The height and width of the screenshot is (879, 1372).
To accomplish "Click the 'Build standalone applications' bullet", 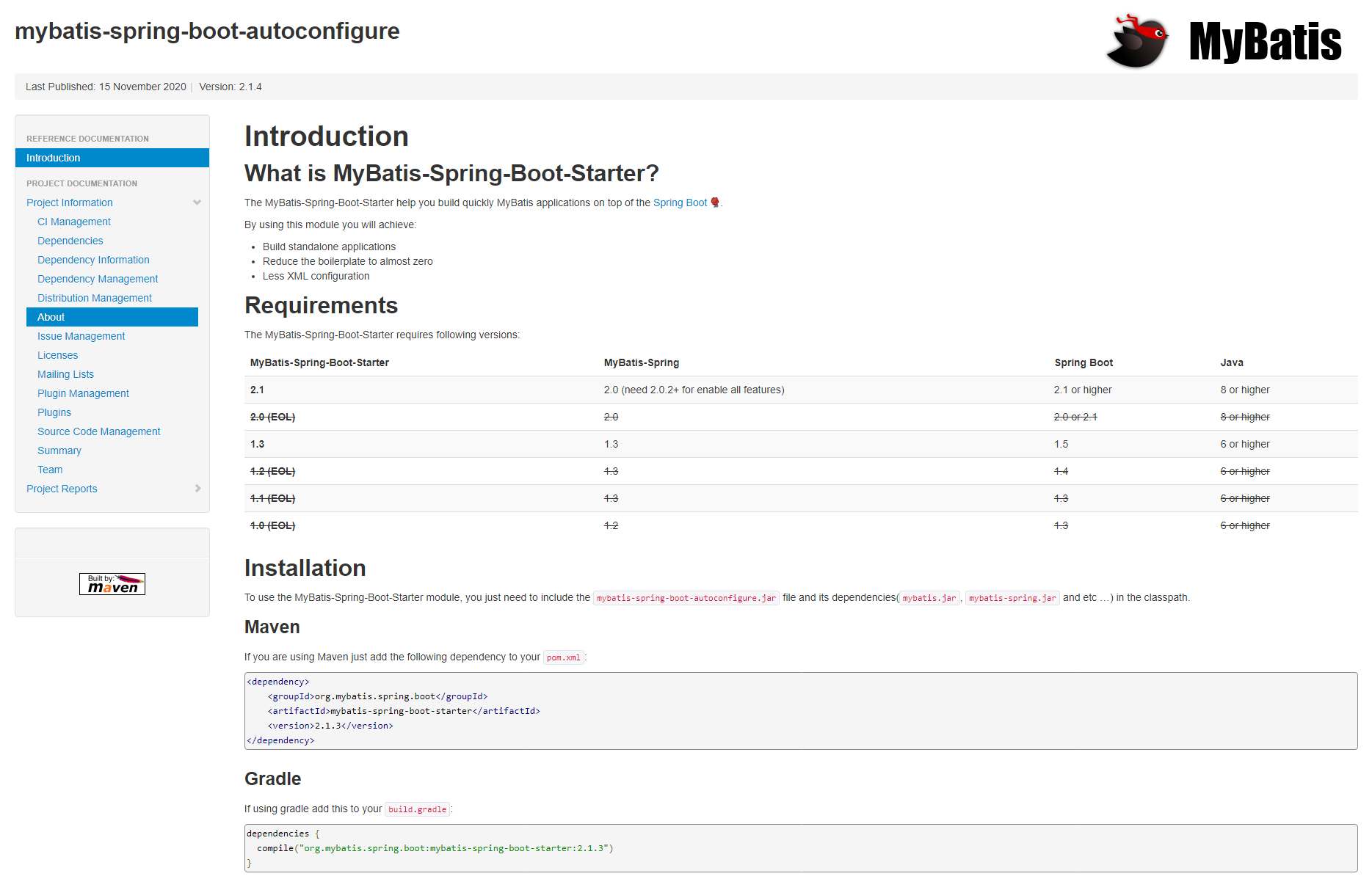I will pos(329,247).
